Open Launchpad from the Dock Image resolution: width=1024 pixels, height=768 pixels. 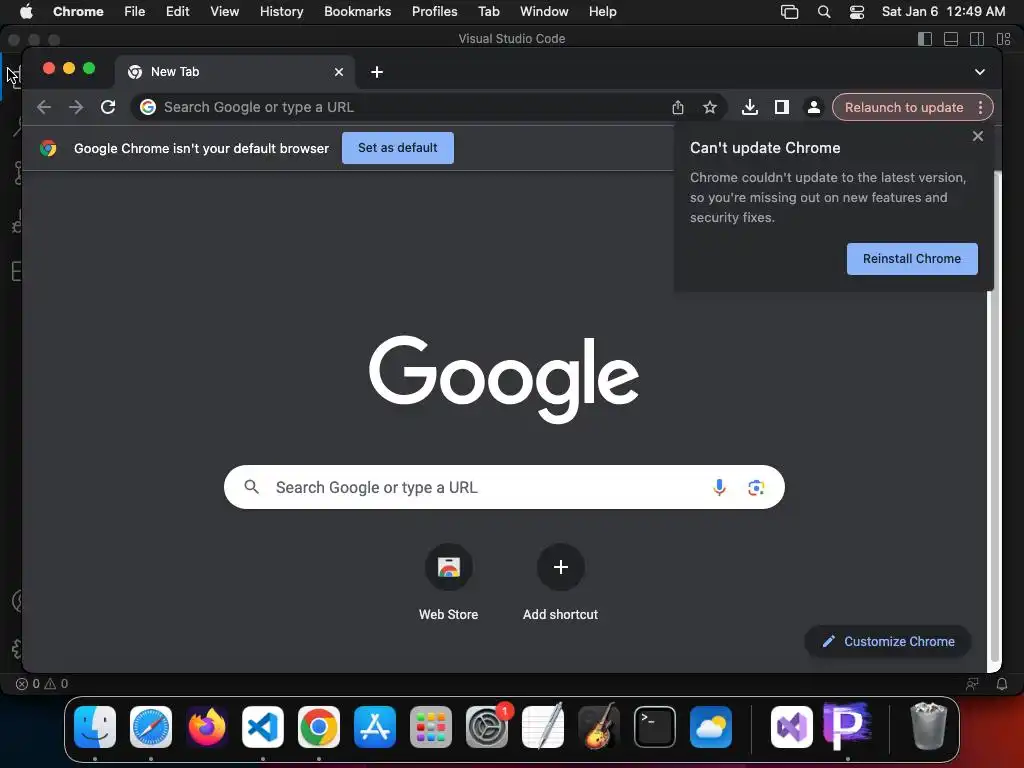pyautogui.click(x=431, y=727)
